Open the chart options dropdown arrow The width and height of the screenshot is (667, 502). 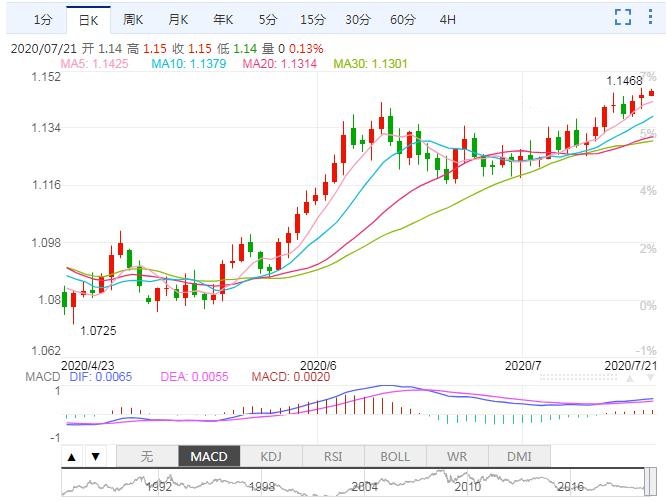pos(652,17)
